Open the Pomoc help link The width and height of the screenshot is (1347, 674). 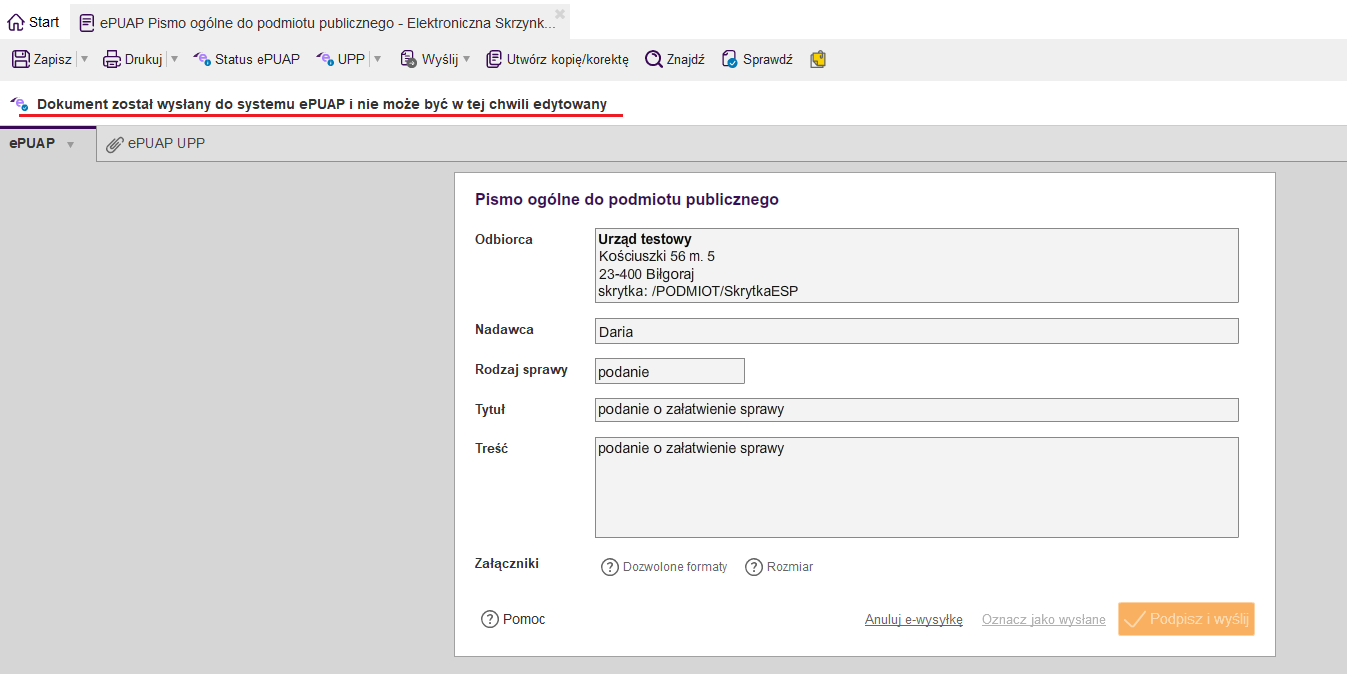(513, 619)
